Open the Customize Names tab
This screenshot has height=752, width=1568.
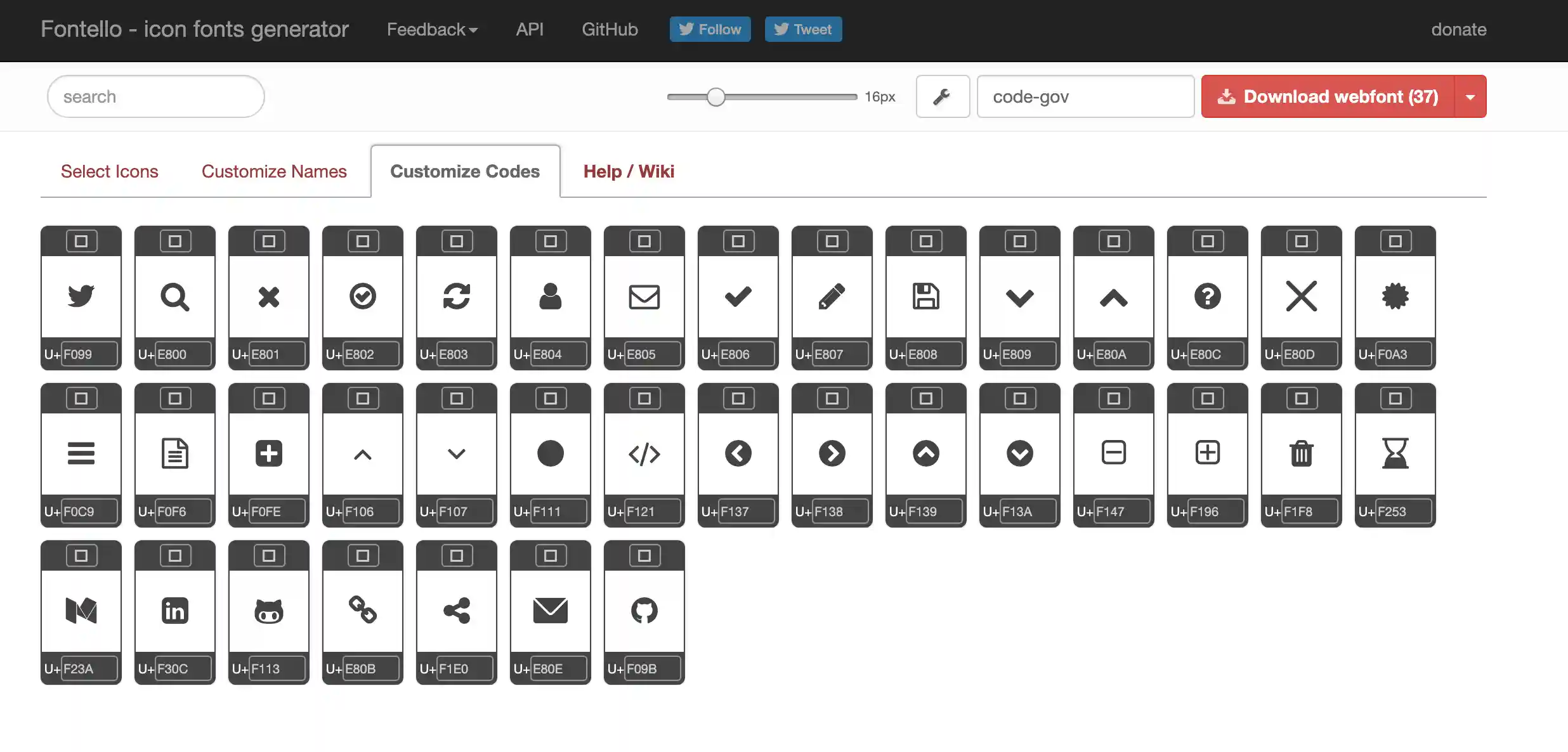[x=274, y=171]
